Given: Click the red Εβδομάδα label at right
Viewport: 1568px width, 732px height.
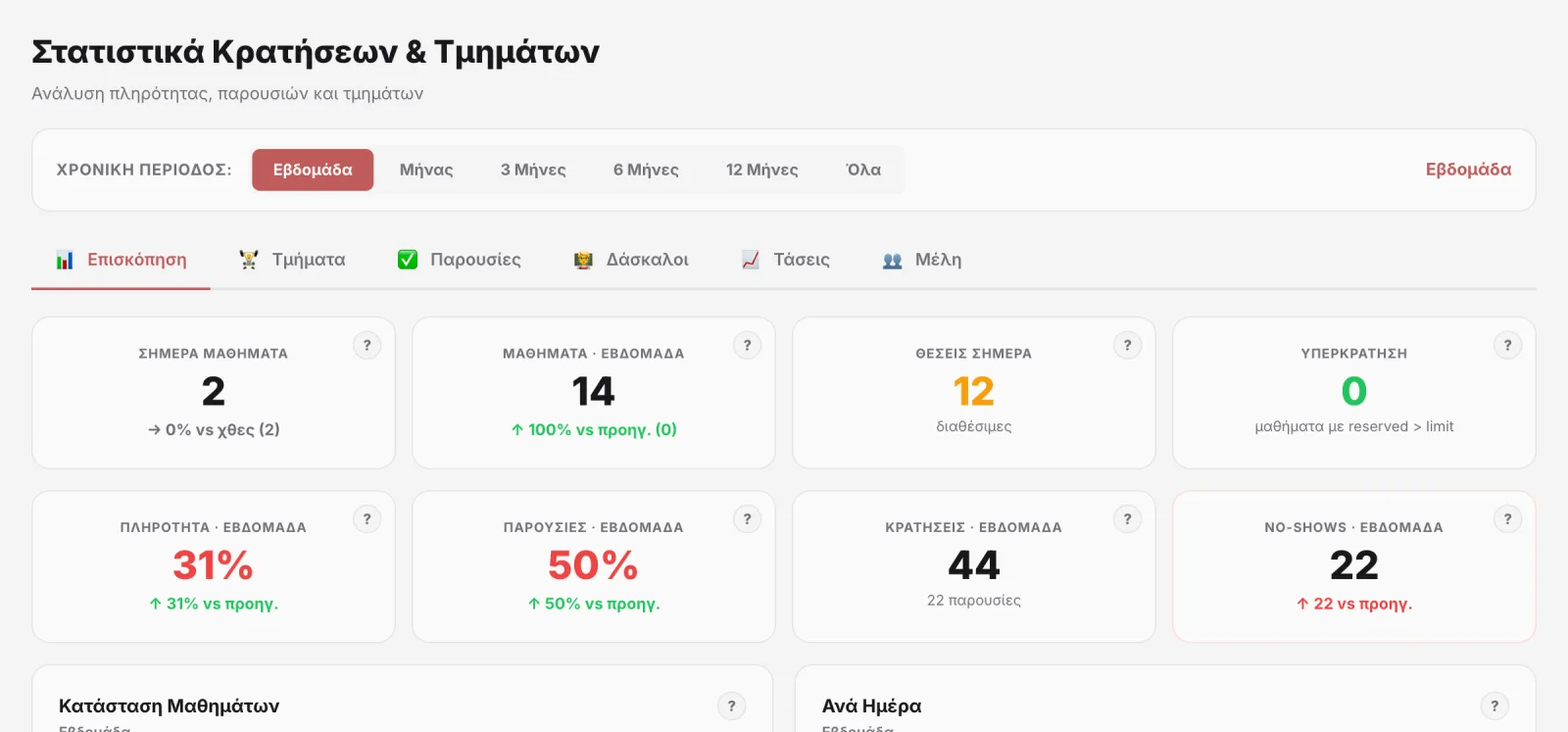Looking at the screenshot, I should pyautogui.click(x=1468, y=170).
